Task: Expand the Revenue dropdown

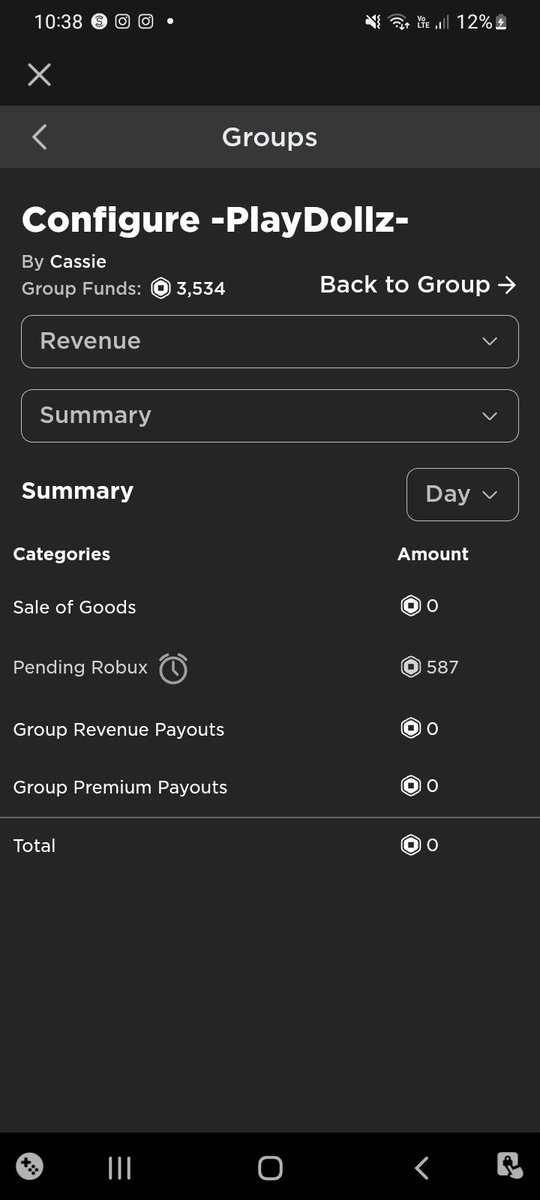Action: tap(270, 341)
